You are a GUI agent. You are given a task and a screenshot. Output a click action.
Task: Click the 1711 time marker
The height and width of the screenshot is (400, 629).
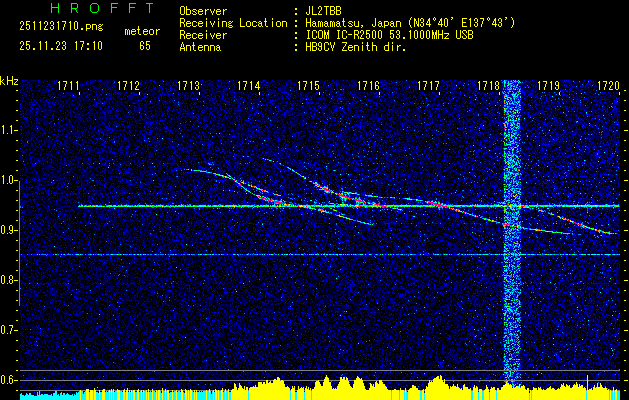pos(69,87)
